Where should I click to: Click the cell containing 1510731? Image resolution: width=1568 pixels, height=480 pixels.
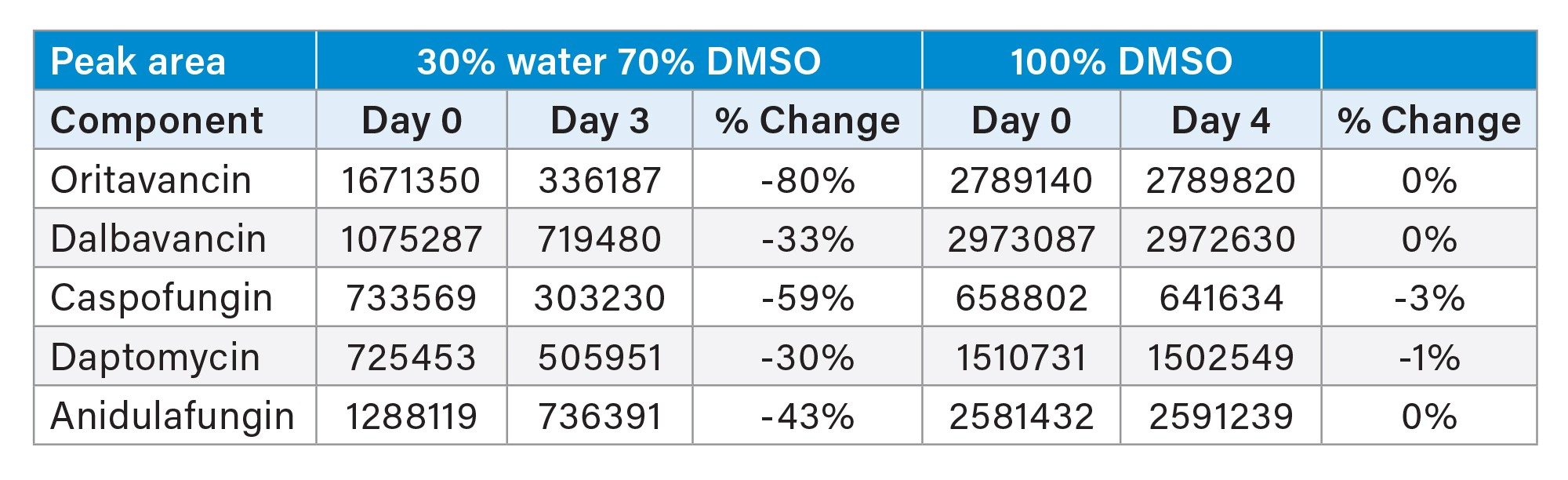1021,358
